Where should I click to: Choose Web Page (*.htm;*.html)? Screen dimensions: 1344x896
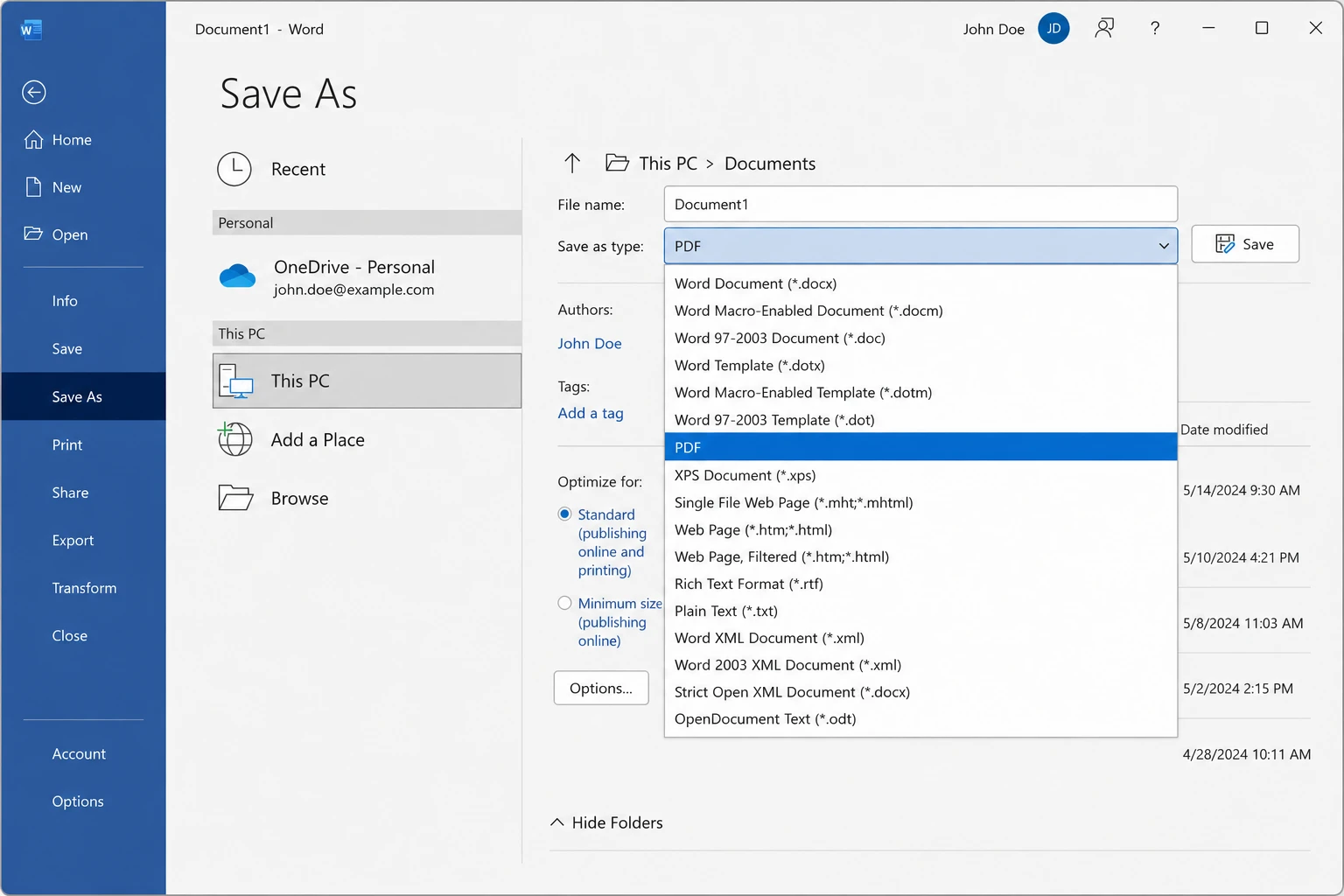(920, 529)
